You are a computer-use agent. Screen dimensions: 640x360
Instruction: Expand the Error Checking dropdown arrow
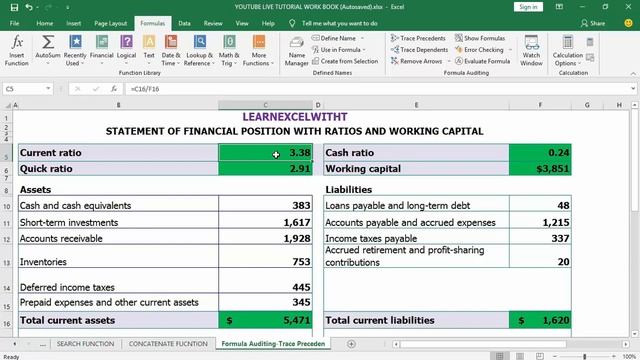tap(510, 49)
